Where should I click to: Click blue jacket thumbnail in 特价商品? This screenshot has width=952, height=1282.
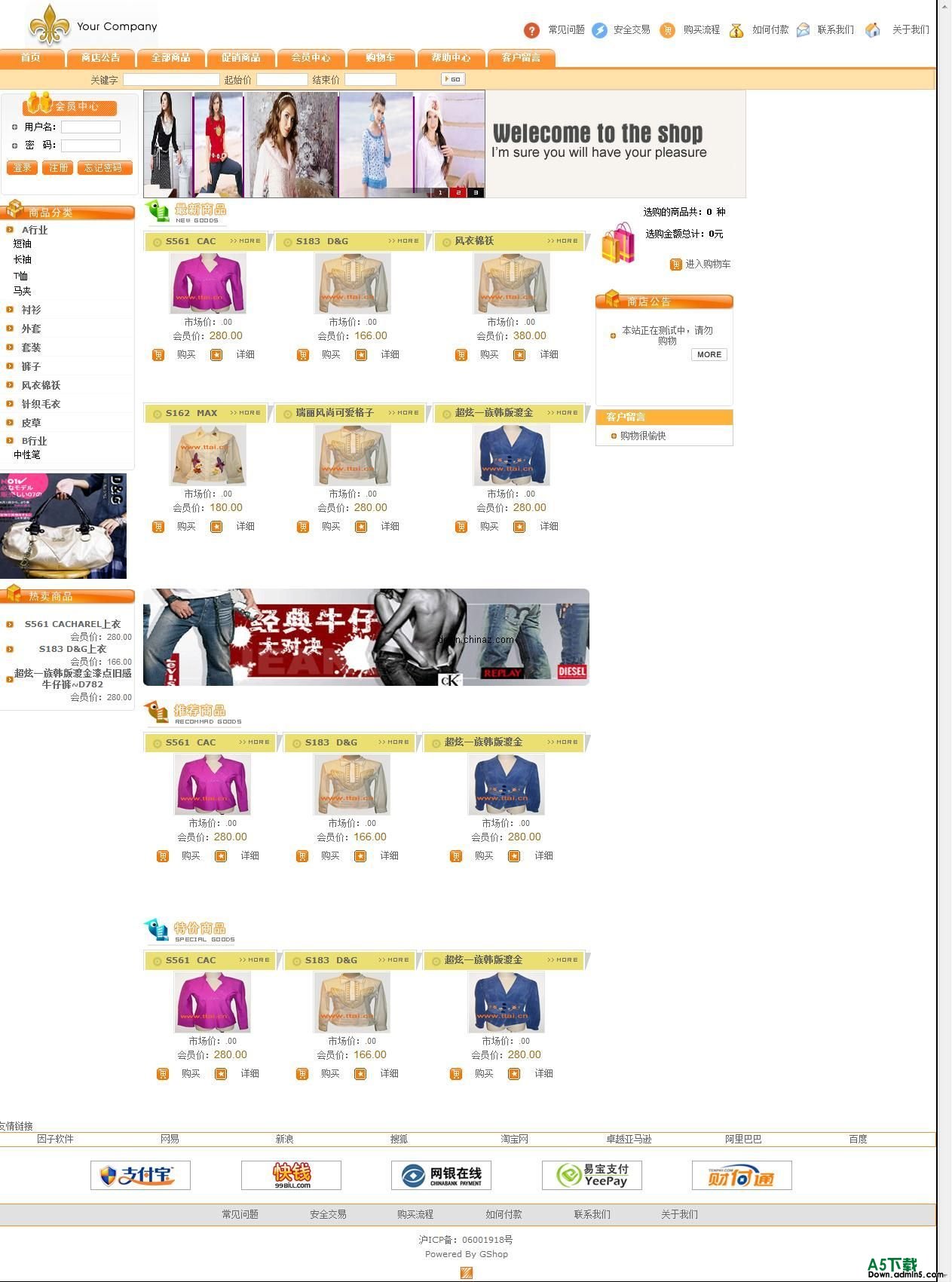tap(507, 1002)
